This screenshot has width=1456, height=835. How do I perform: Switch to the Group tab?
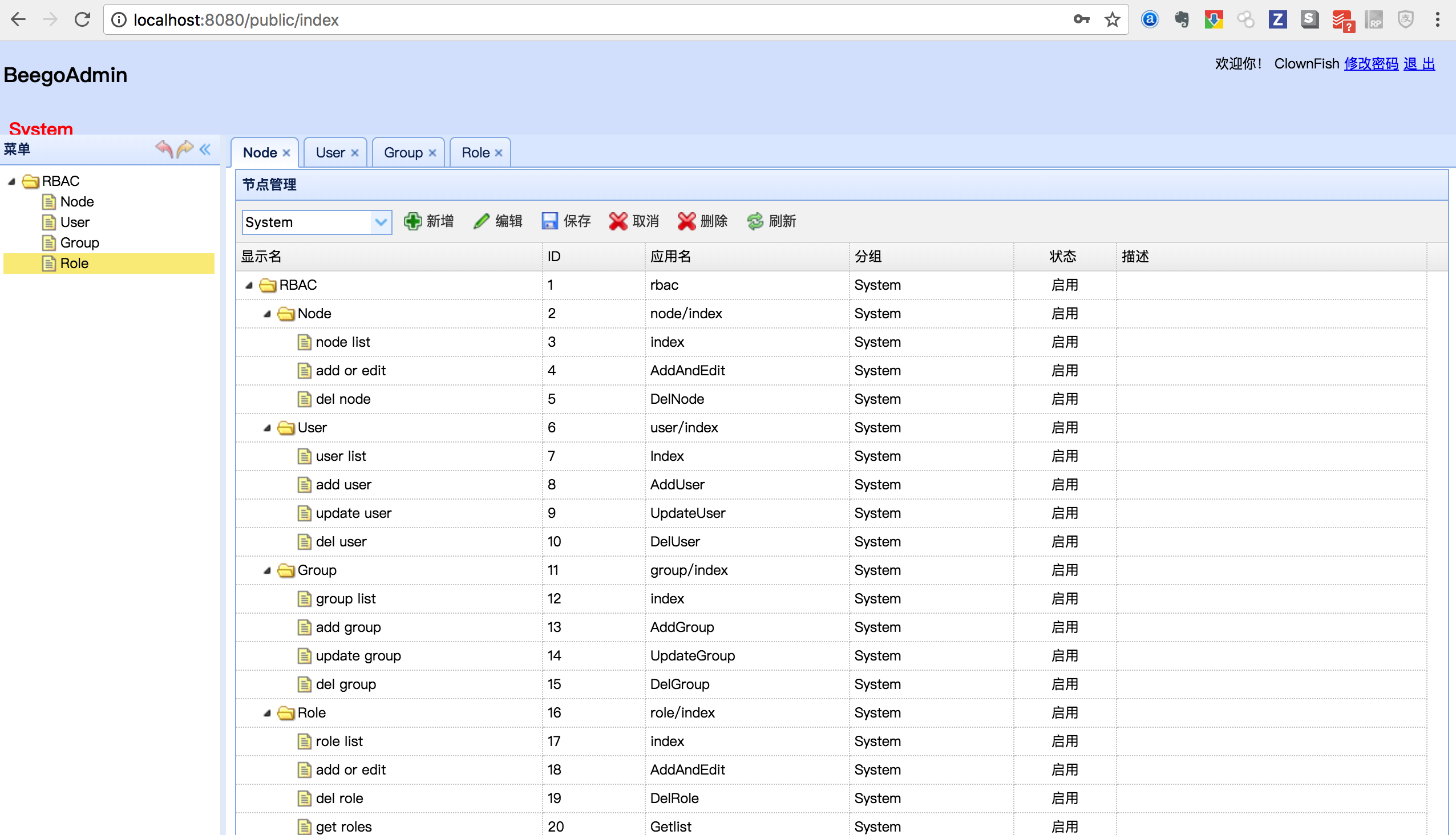[403, 152]
